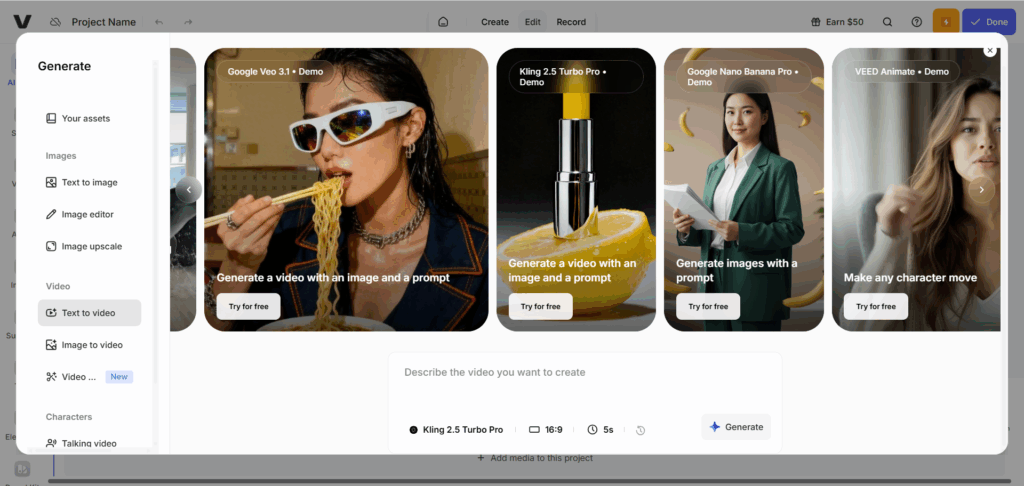Click the home icon in top bar
The height and width of the screenshot is (486, 1024).
pos(443,22)
